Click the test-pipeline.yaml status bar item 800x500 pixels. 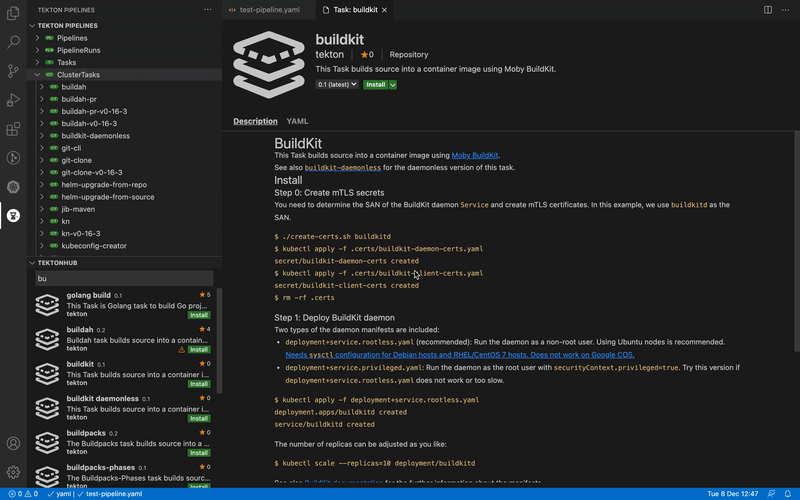pos(110,494)
